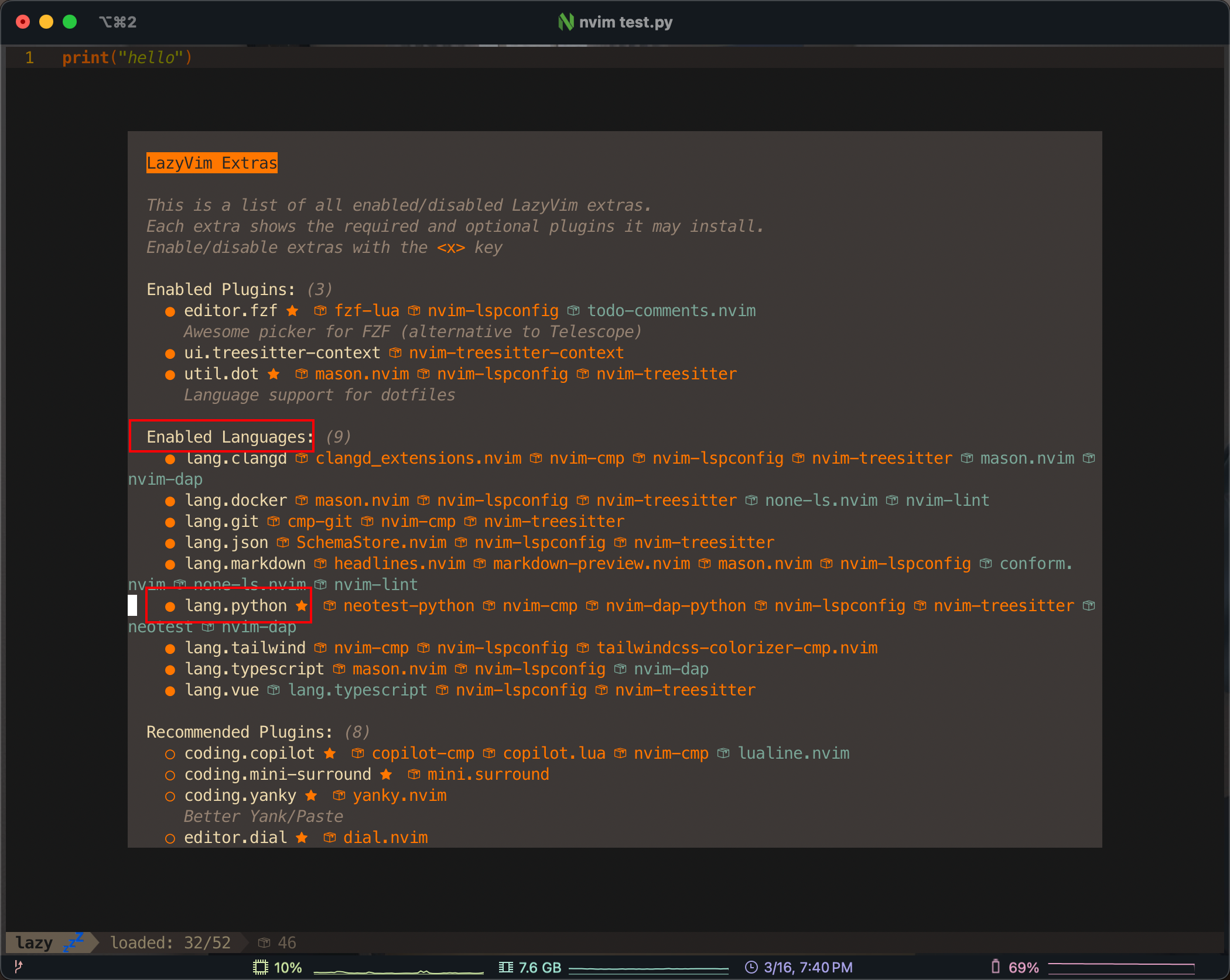Screen dimensions: 1230x980
Task: Select the lazy mode segment in statusline
Action: click(34, 943)
